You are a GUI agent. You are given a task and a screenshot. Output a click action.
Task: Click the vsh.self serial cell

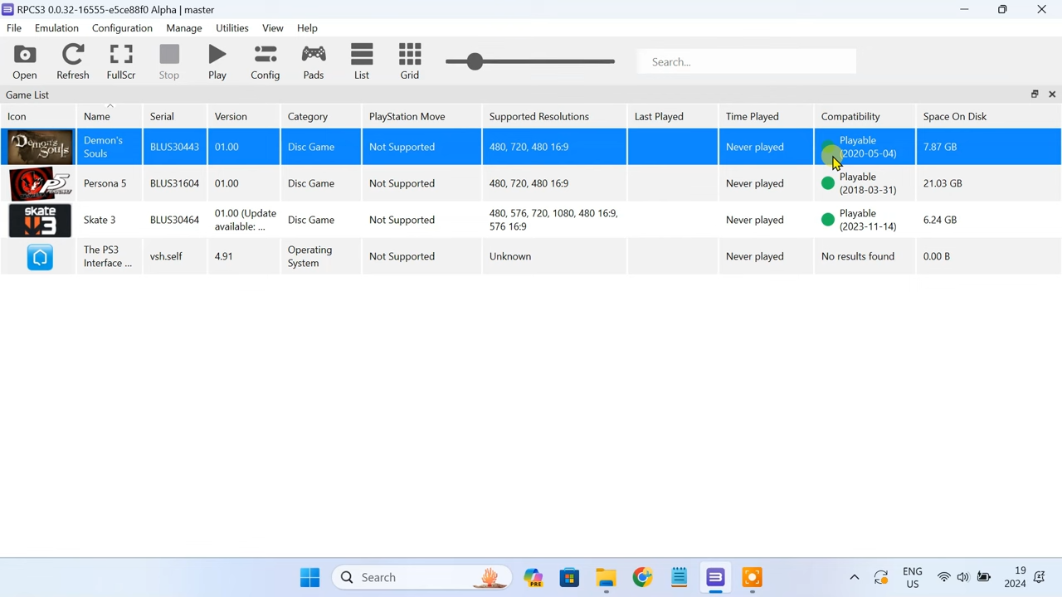point(175,257)
